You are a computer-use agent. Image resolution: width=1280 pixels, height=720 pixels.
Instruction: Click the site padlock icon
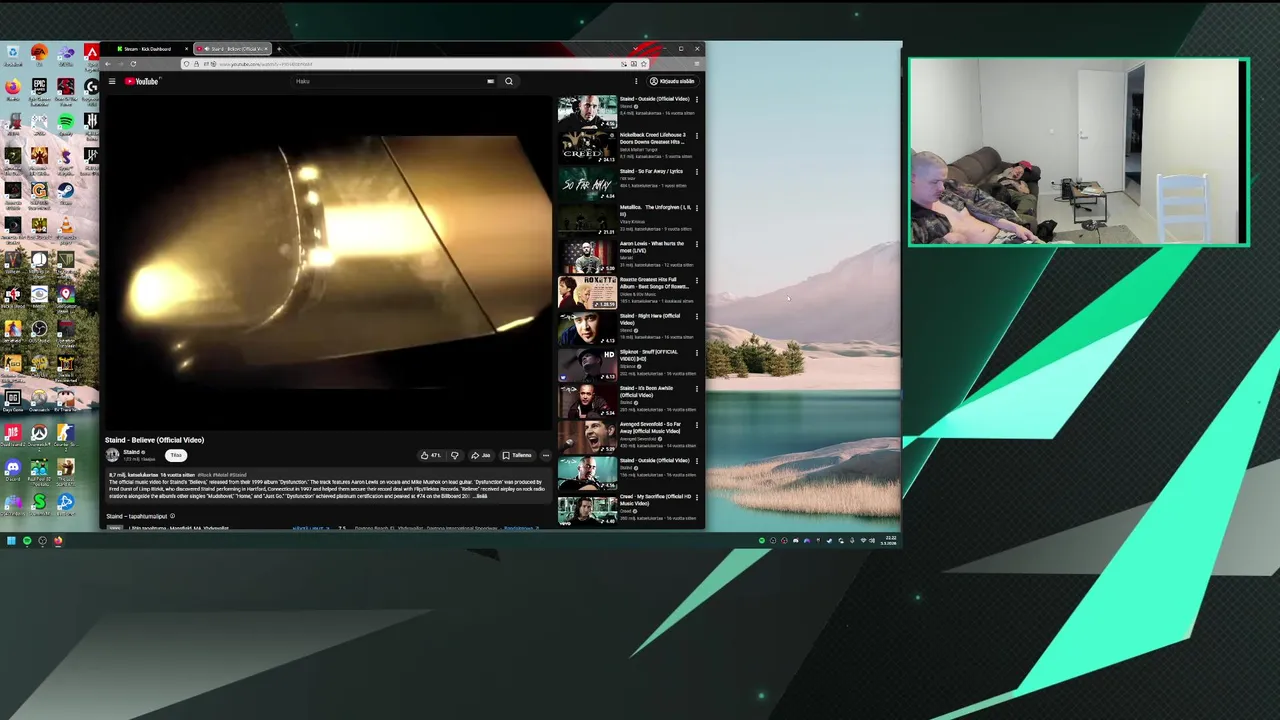point(196,63)
